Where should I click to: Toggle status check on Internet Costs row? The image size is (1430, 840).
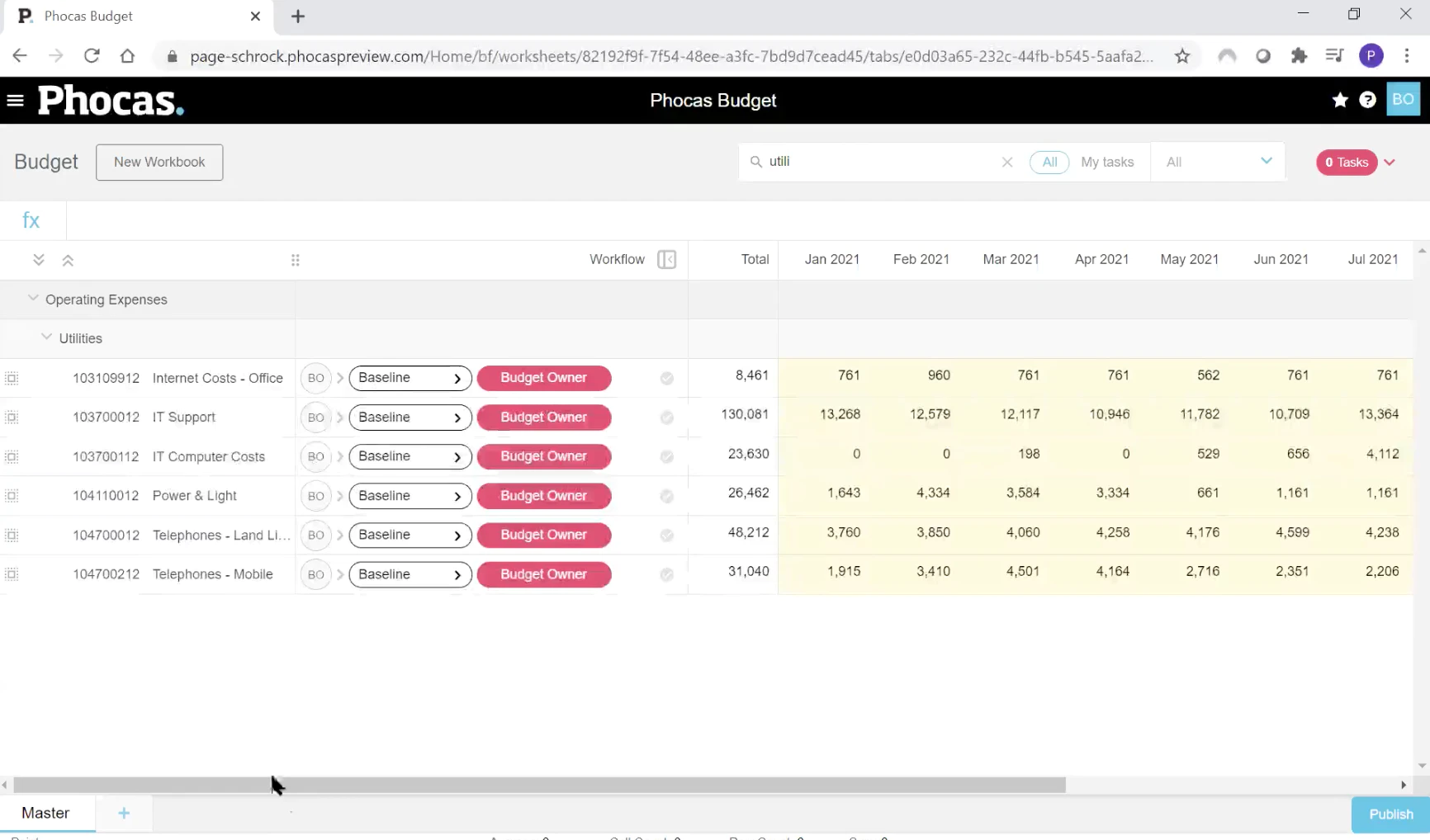pyautogui.click(x=667, y=379)
